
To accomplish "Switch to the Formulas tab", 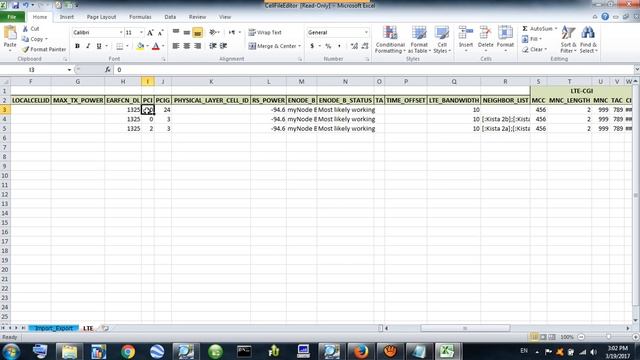I will [140, 17].
